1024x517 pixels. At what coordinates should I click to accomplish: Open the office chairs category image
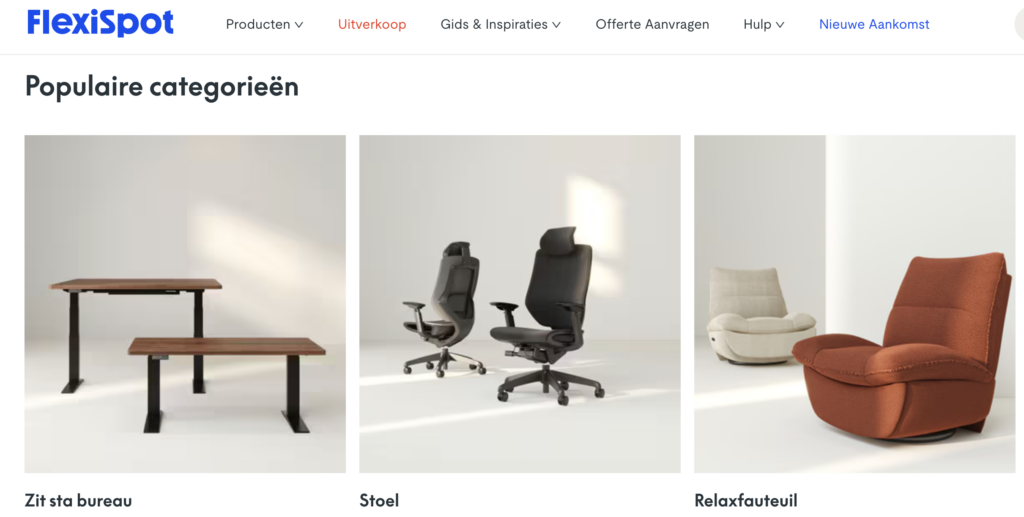[520, 304]
